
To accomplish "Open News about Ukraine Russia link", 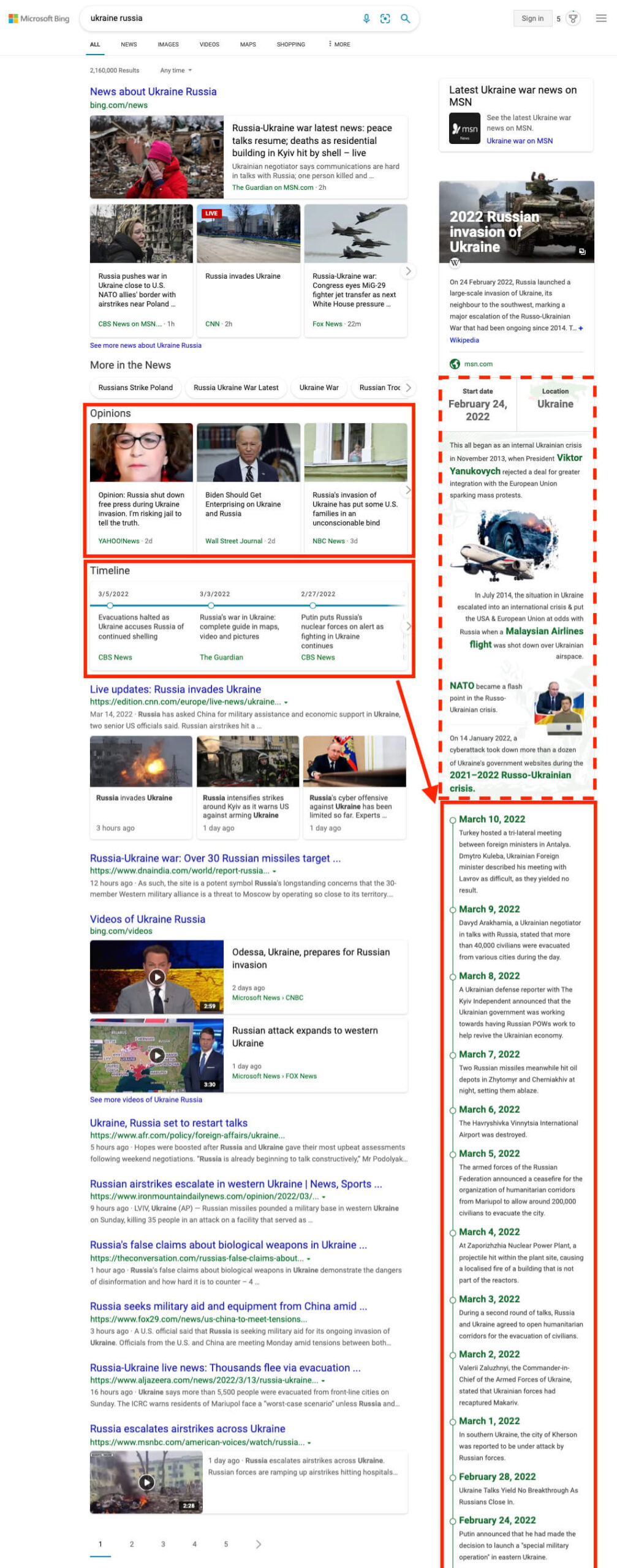I will coord(153,91).
